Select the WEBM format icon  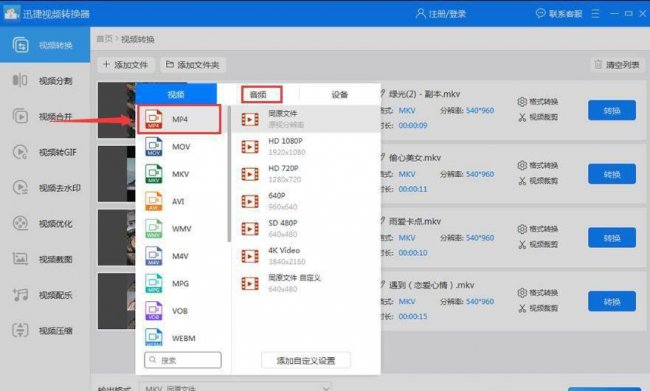tap(153, 337)
